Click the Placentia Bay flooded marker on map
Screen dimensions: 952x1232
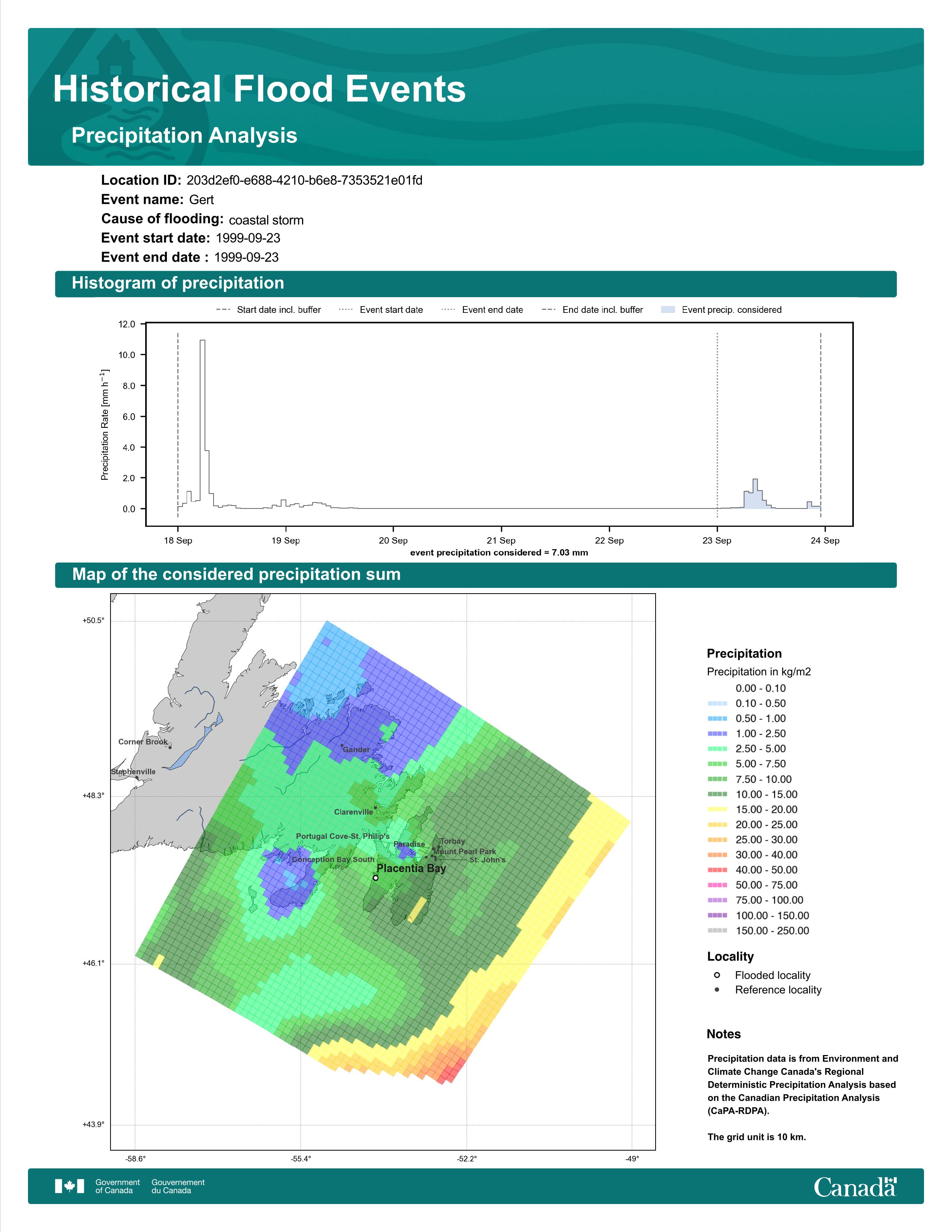(376, 878)
